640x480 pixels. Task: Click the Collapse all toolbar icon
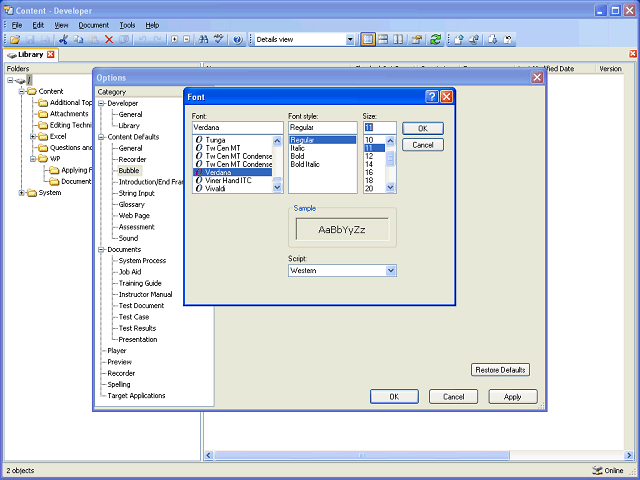pyautogui.click(x=187, y=40)
